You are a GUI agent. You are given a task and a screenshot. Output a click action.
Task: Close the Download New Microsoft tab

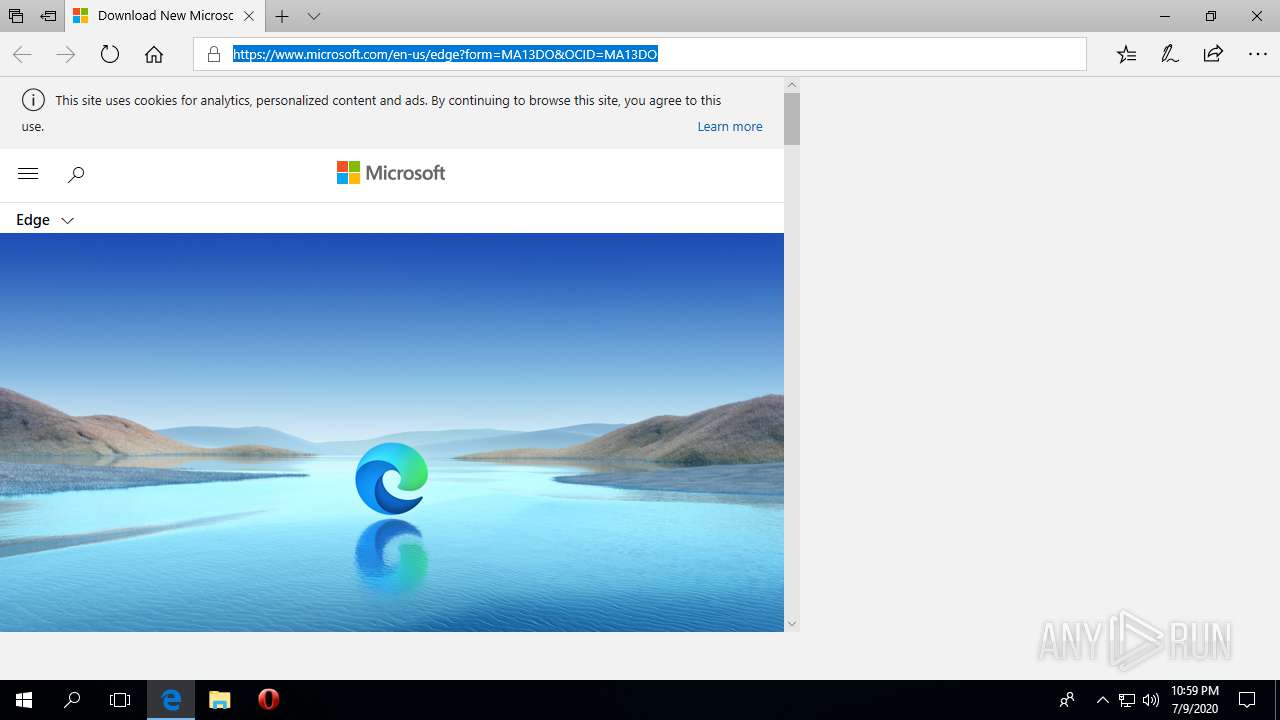[x=249, y=16]
